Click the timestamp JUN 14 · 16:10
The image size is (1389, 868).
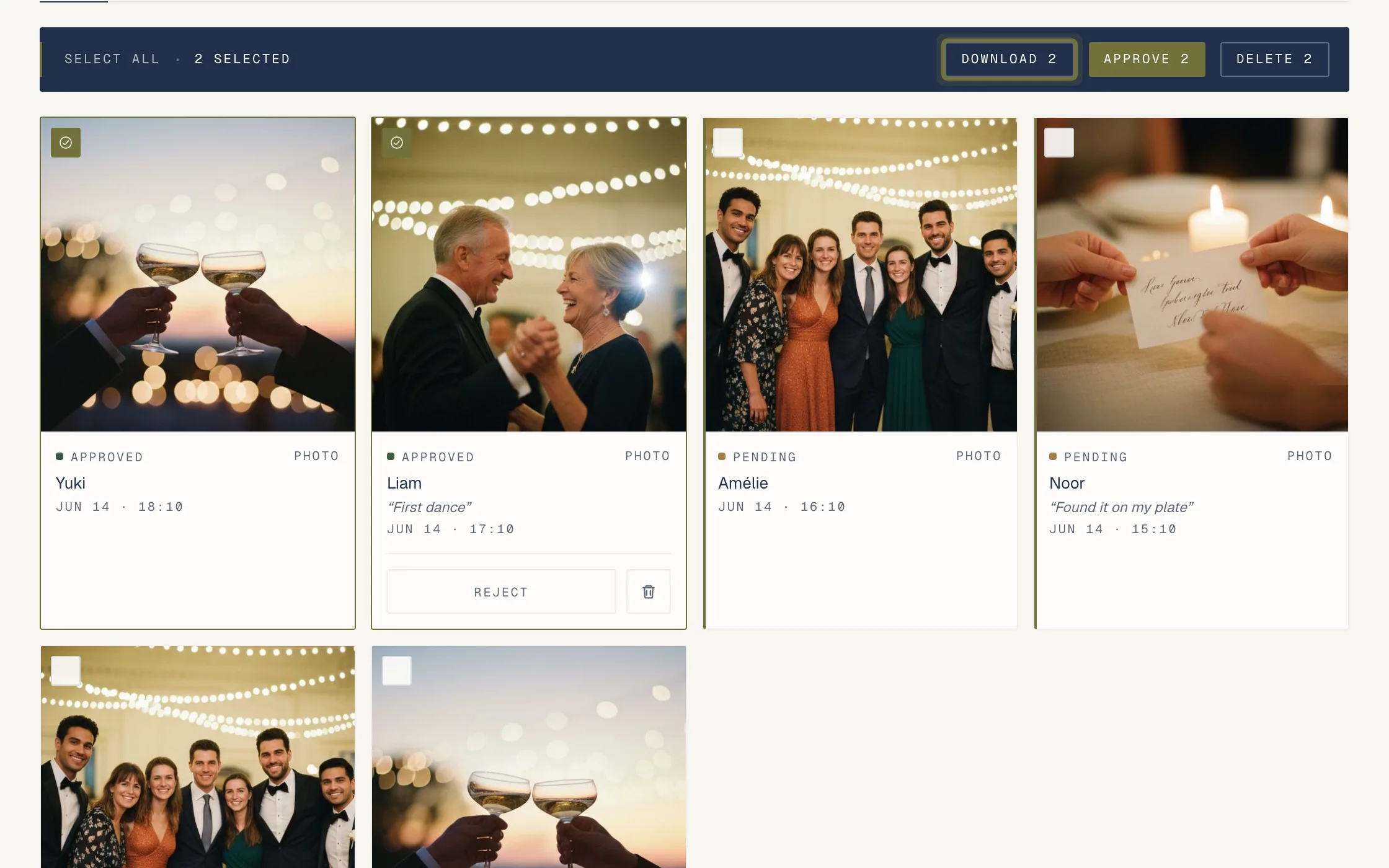782,507
